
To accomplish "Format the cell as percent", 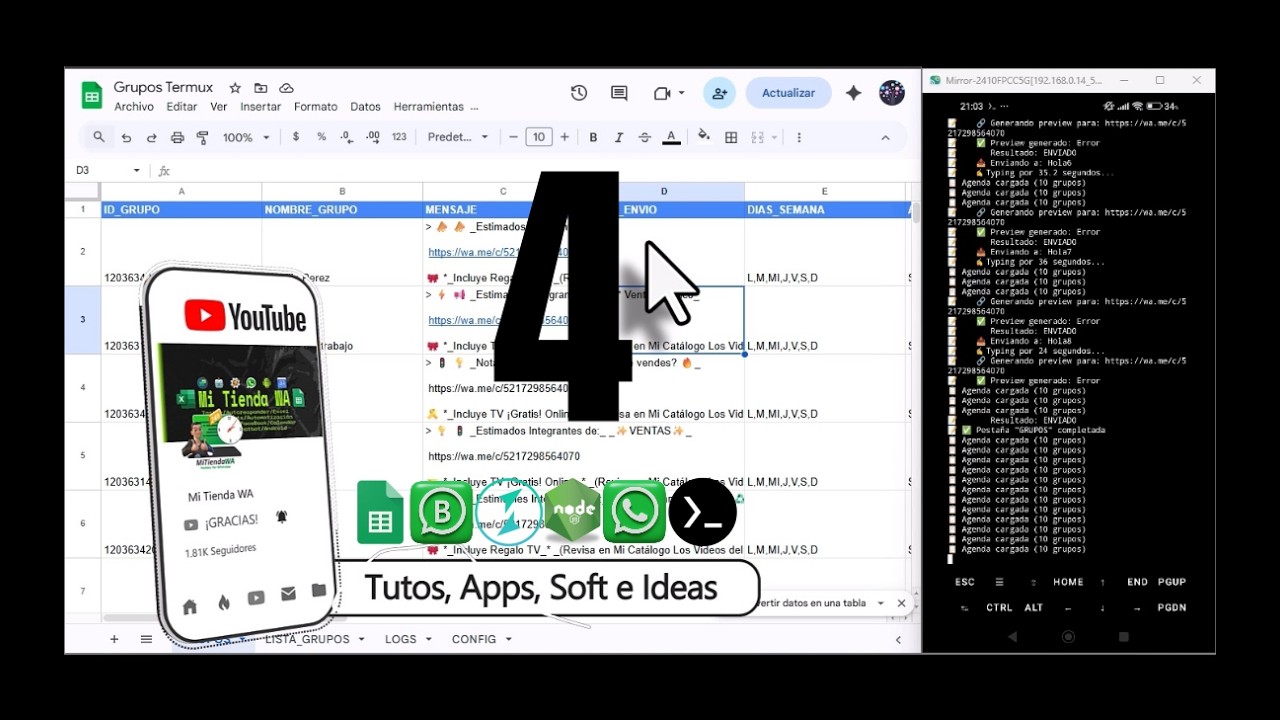I will click(x=321, y=137).
